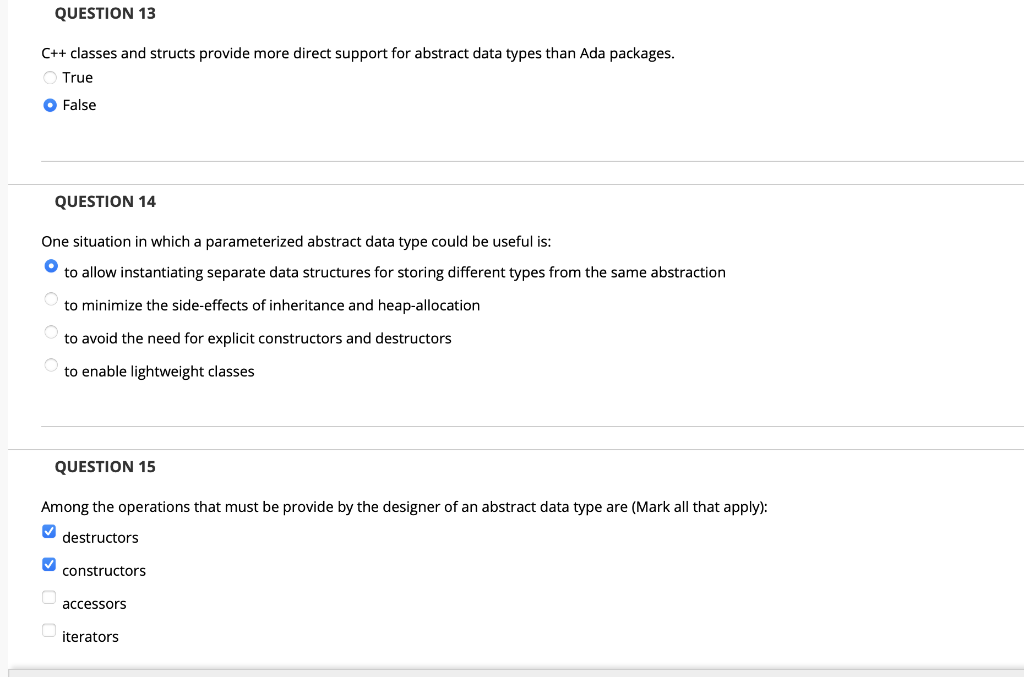Screen dimensions: 1024x677
Task: Uncheck the destructors checkbox in Question 15
Action: 48,531
